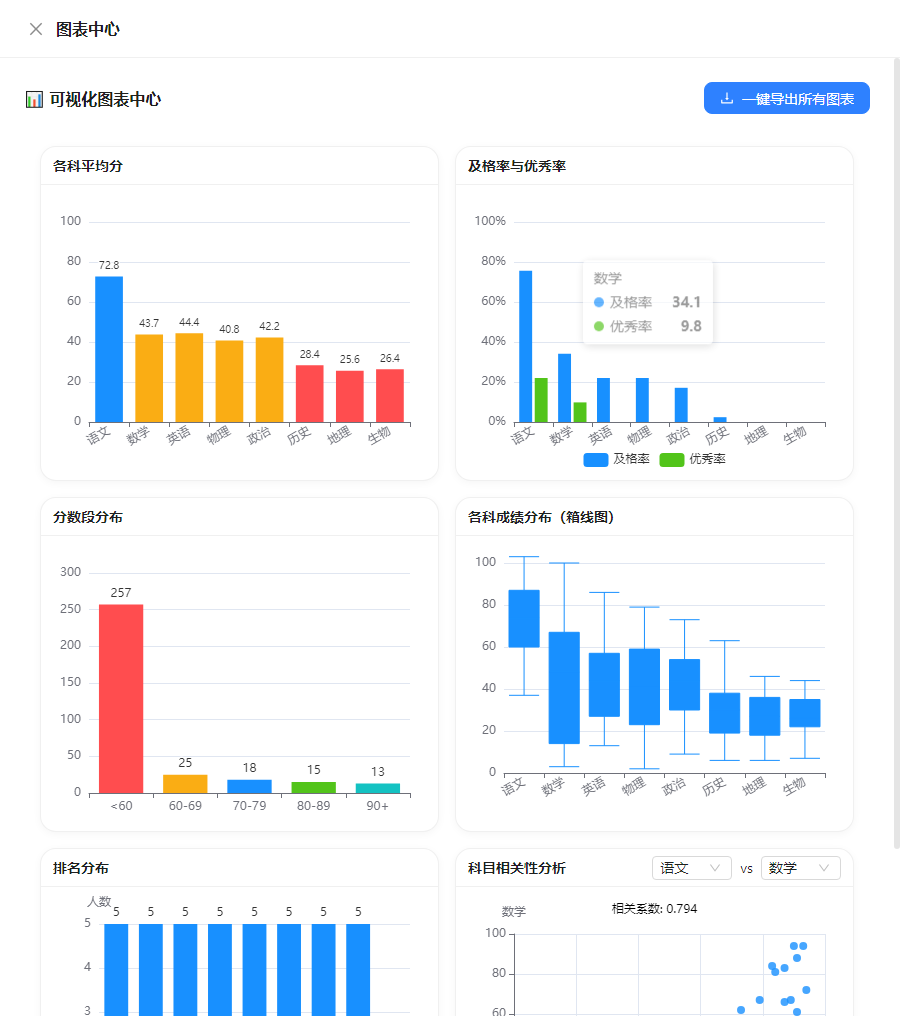Click the 数学 data tooltip overlay
Viewport: 900px width, 1016px height.
pyautogui.click(x=646, y=300)
